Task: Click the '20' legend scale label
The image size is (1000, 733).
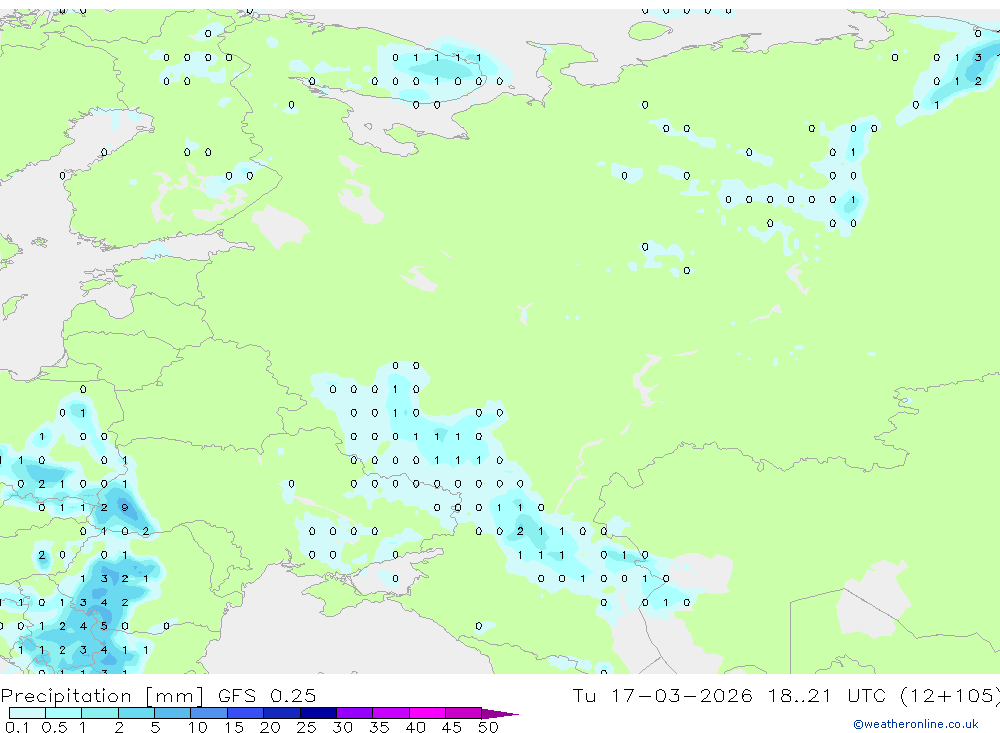Action: pos(270,727)
